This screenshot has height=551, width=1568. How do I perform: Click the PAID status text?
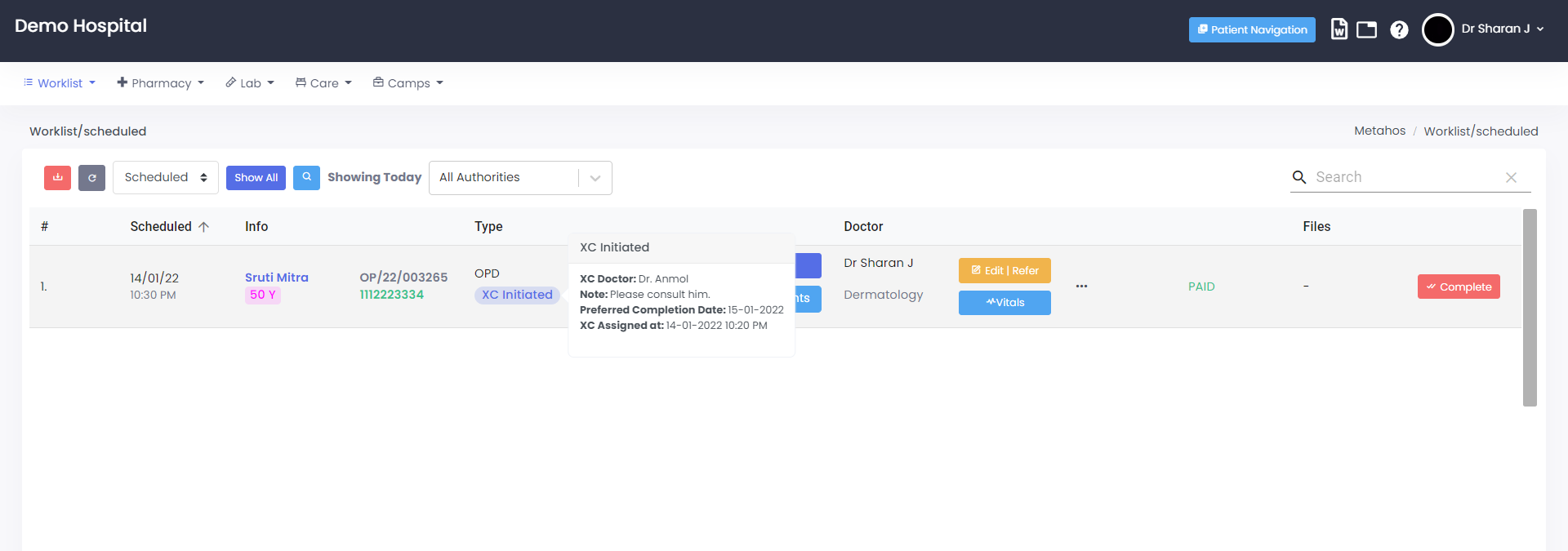1201,287
